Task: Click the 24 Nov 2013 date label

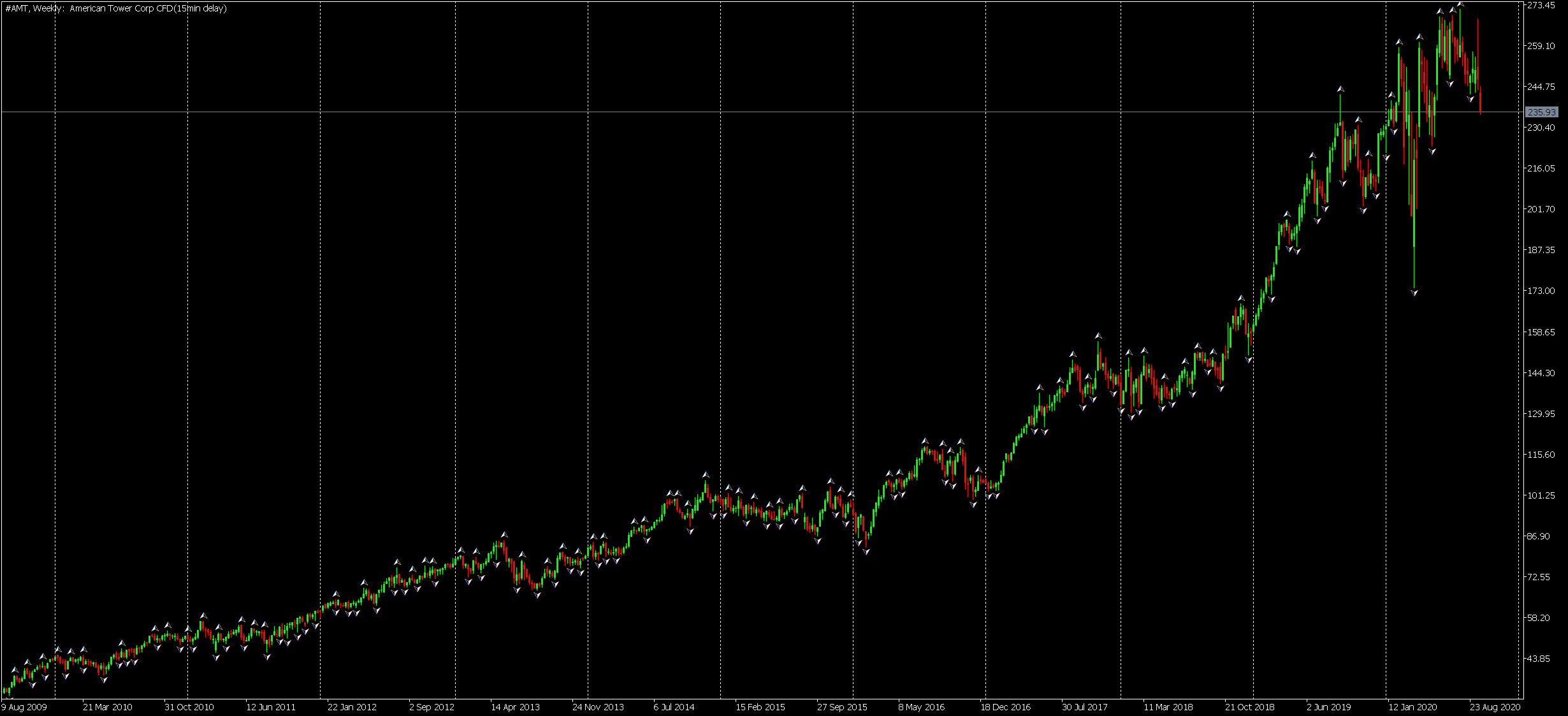Action: (598, 707)
